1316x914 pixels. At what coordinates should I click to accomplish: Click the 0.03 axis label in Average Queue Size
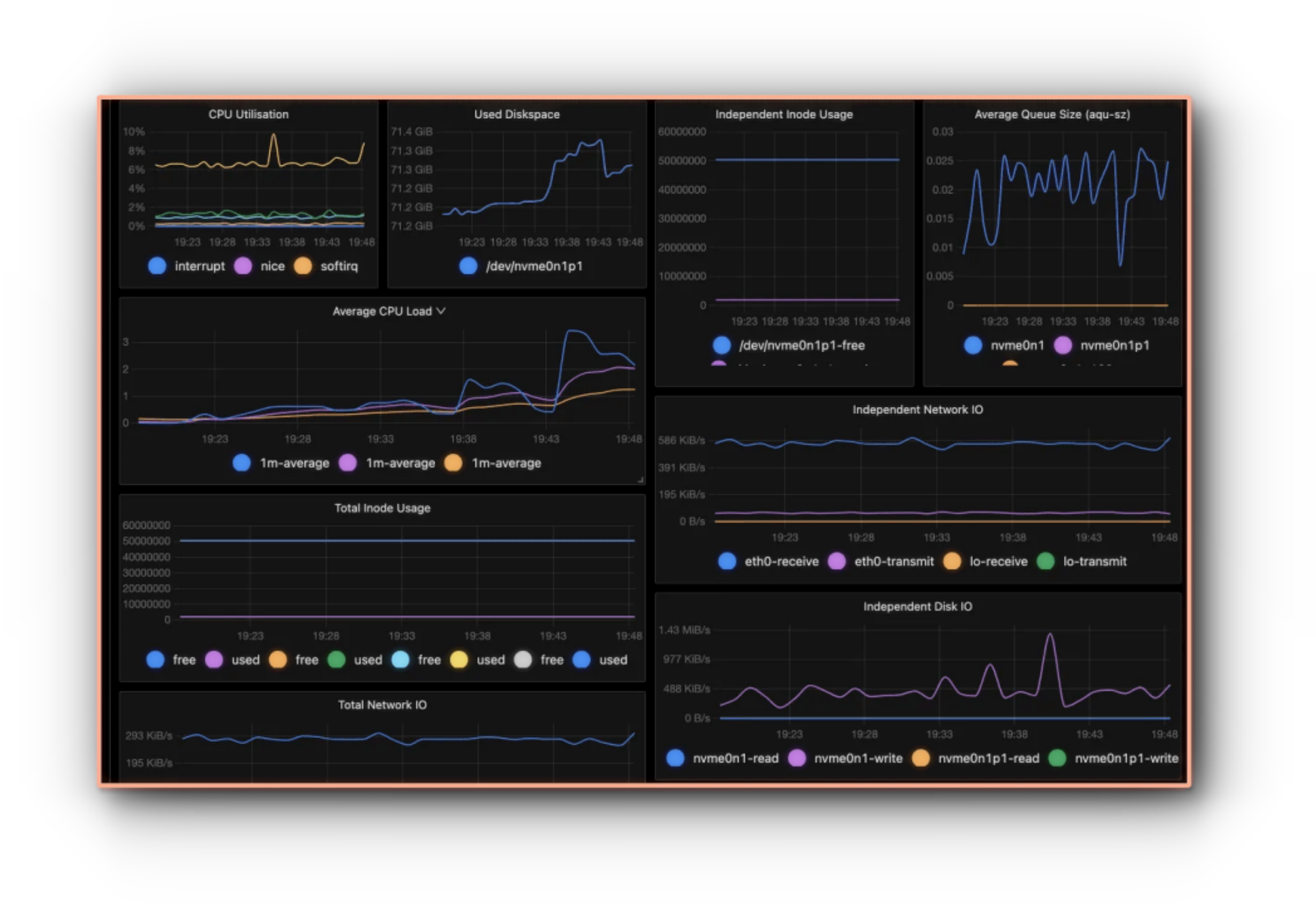click(942, 132)
